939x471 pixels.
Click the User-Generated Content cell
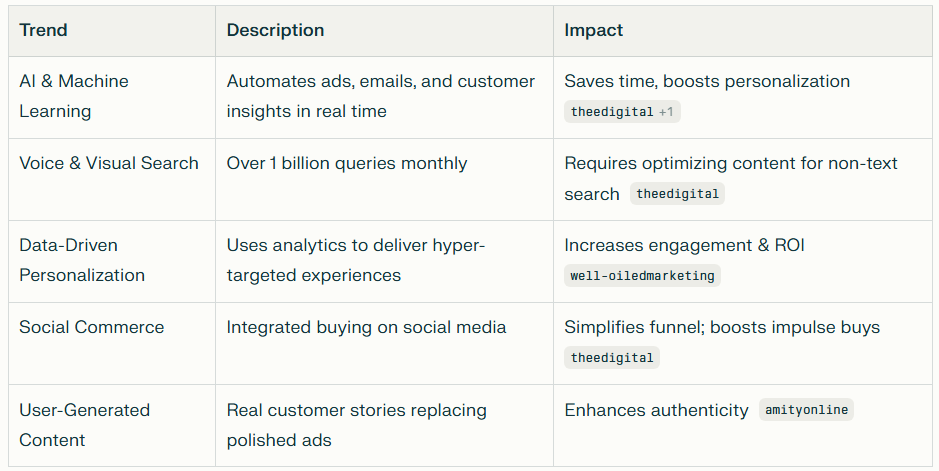[x=84, y=425]
